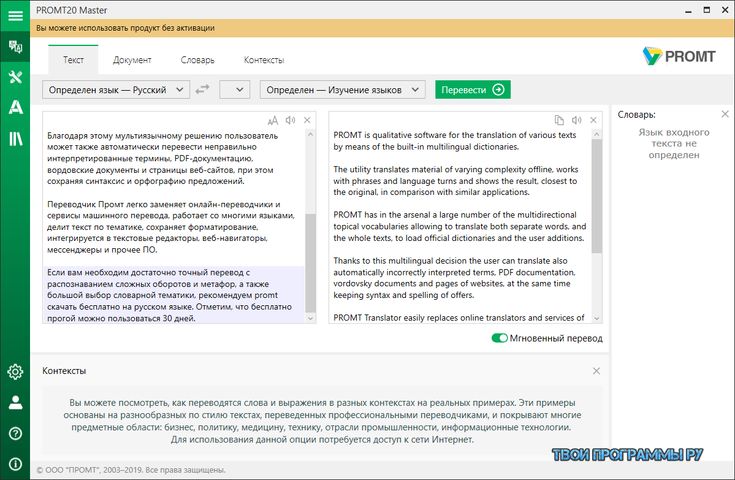
Task: Switch to the Текст tab
Action: pyautogui.click(x=73, y=60)
